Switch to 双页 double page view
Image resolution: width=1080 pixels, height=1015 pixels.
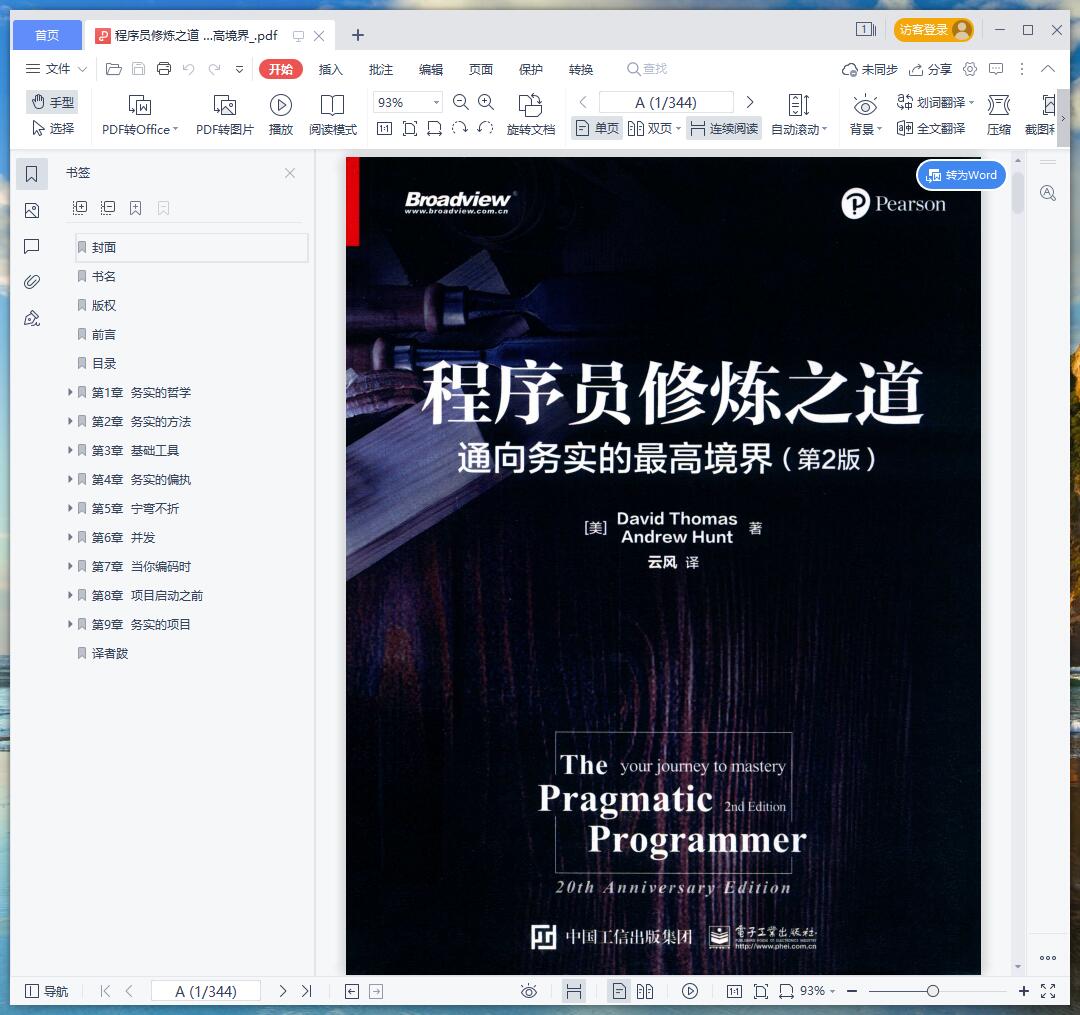pyautogui.click(x=654, y=128)
